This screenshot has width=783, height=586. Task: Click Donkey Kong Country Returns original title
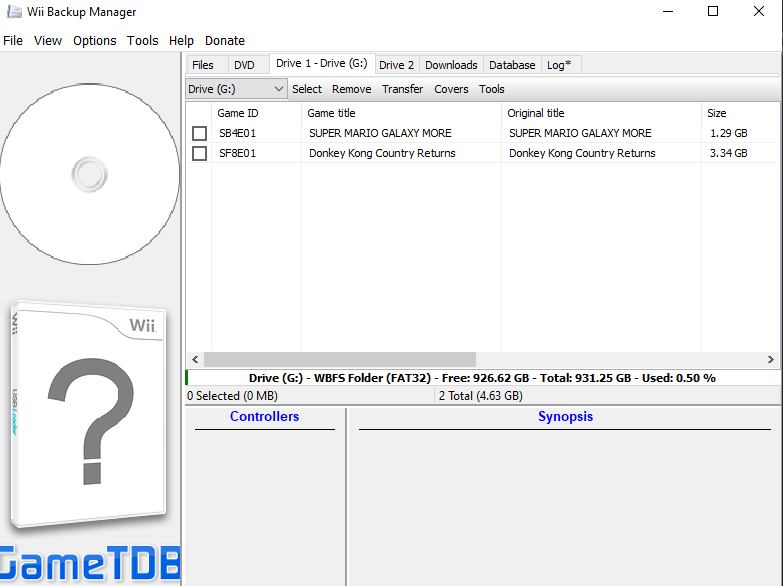(582, 153)
